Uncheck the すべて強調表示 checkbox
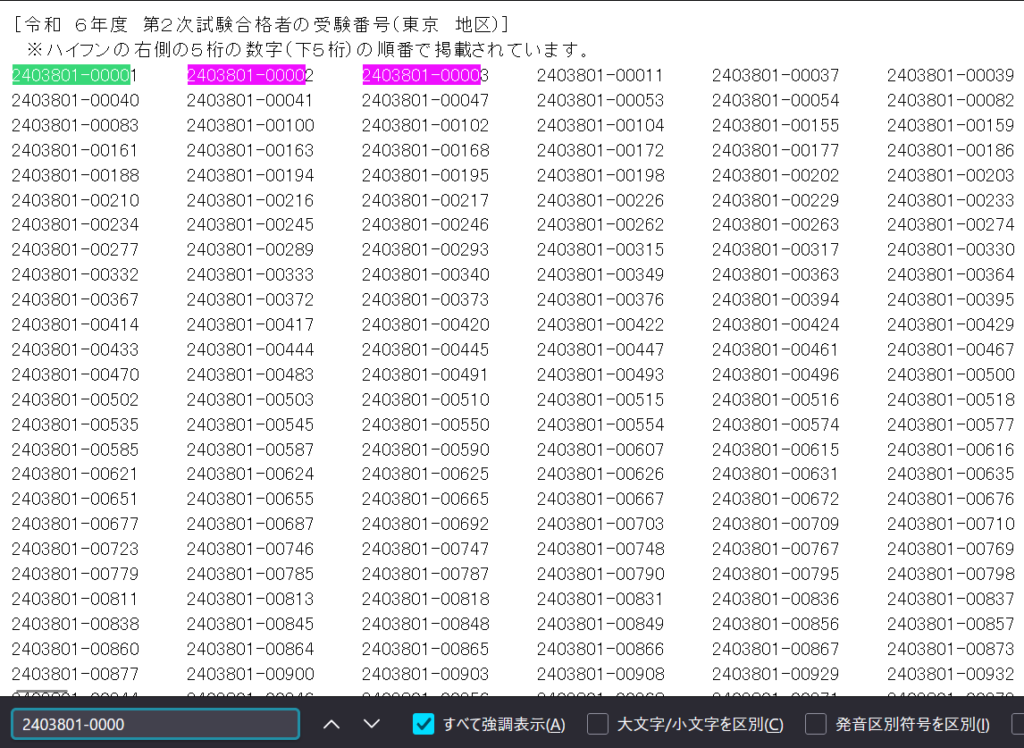 coord(424,723)
